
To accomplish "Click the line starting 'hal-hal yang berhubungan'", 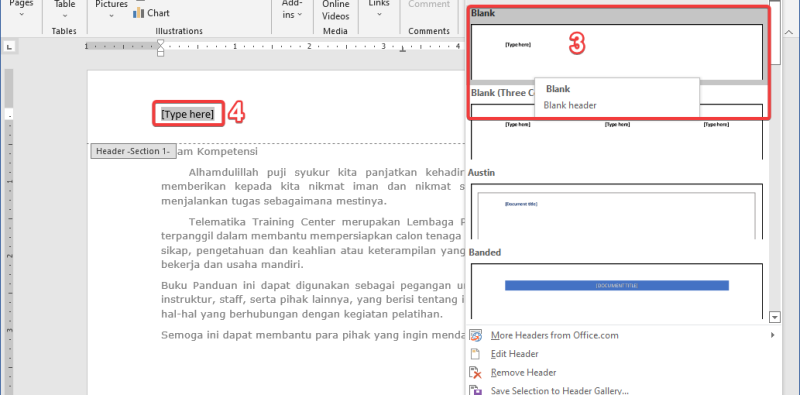I will tap(302, 314).
